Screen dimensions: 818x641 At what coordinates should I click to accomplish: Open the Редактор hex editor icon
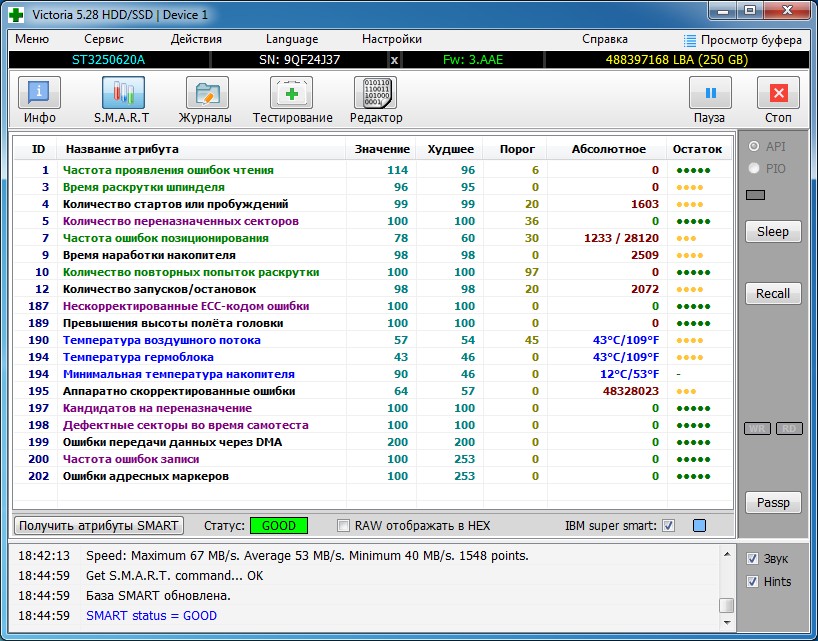375,93
